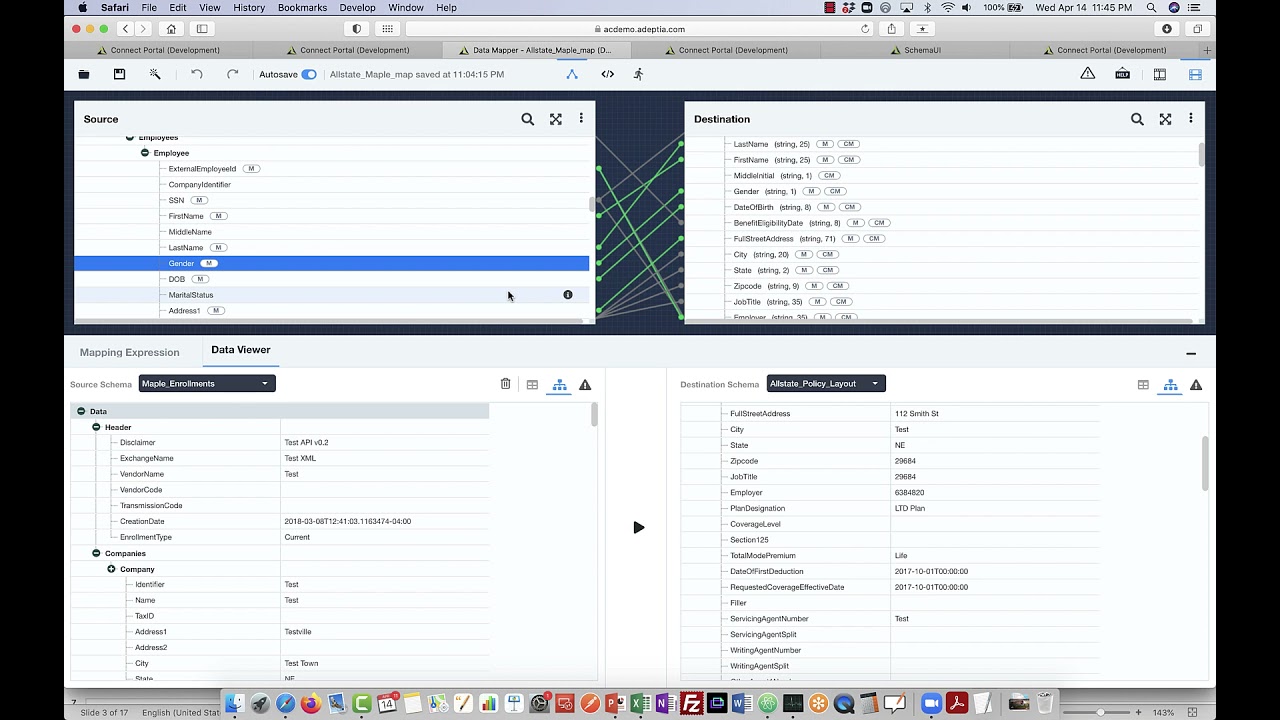Click the Safari address bar acdemo.adeptia.com
Viewport: 1280px width, 720px height.
(x=640, y=29)
